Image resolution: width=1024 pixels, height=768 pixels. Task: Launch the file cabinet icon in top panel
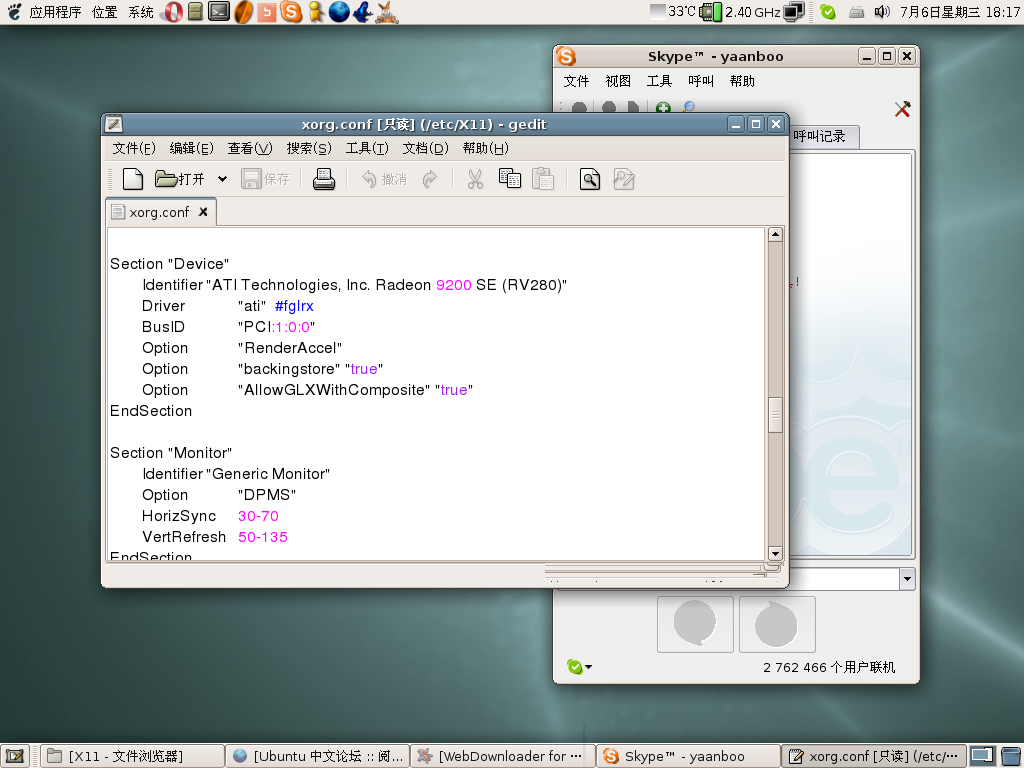(x=195, y=12)
